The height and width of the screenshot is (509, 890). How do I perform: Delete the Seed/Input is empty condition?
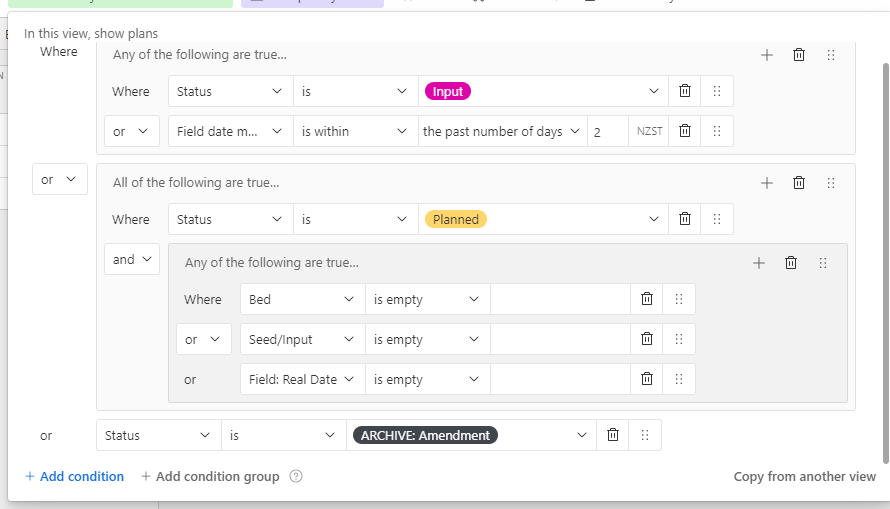click(646, 339)
